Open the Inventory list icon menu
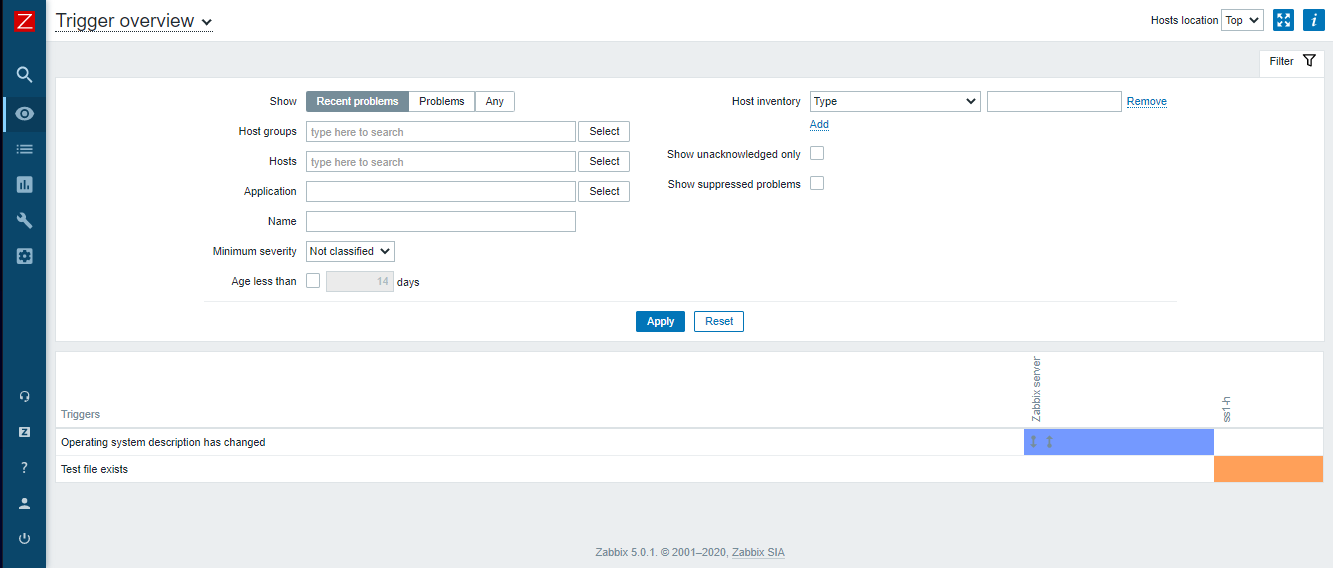The width and height of the screenshot is (1333, 568). [x=25, y=149]
